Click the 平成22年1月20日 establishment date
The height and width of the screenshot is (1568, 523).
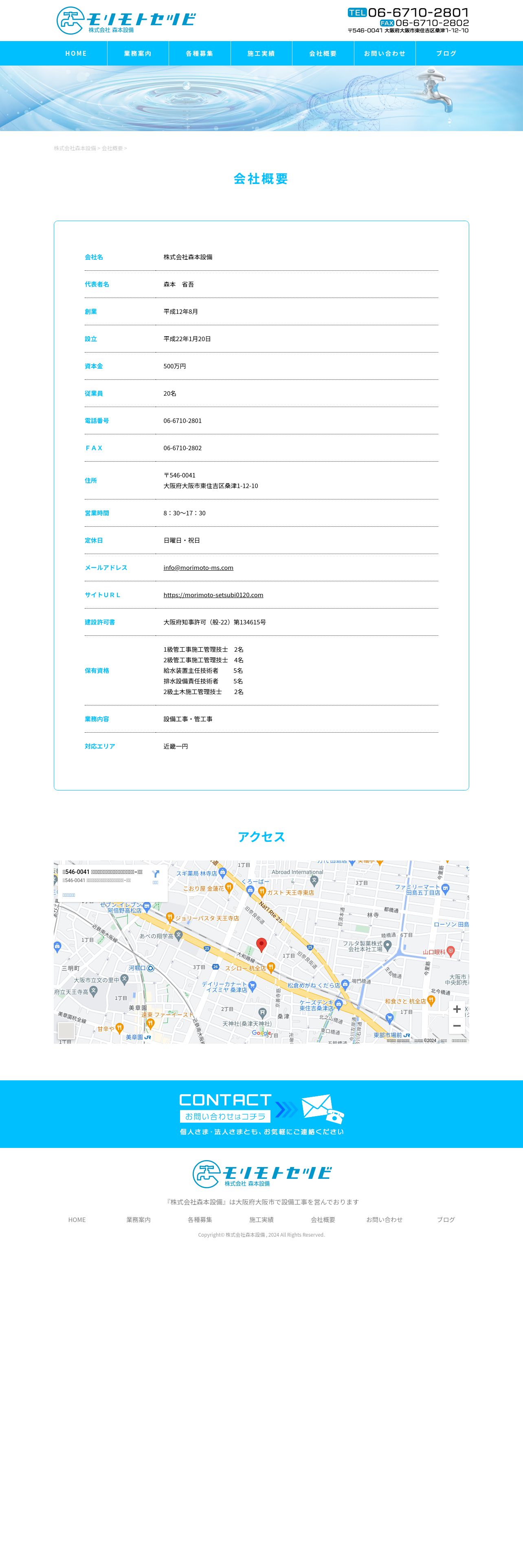point(187,339)
